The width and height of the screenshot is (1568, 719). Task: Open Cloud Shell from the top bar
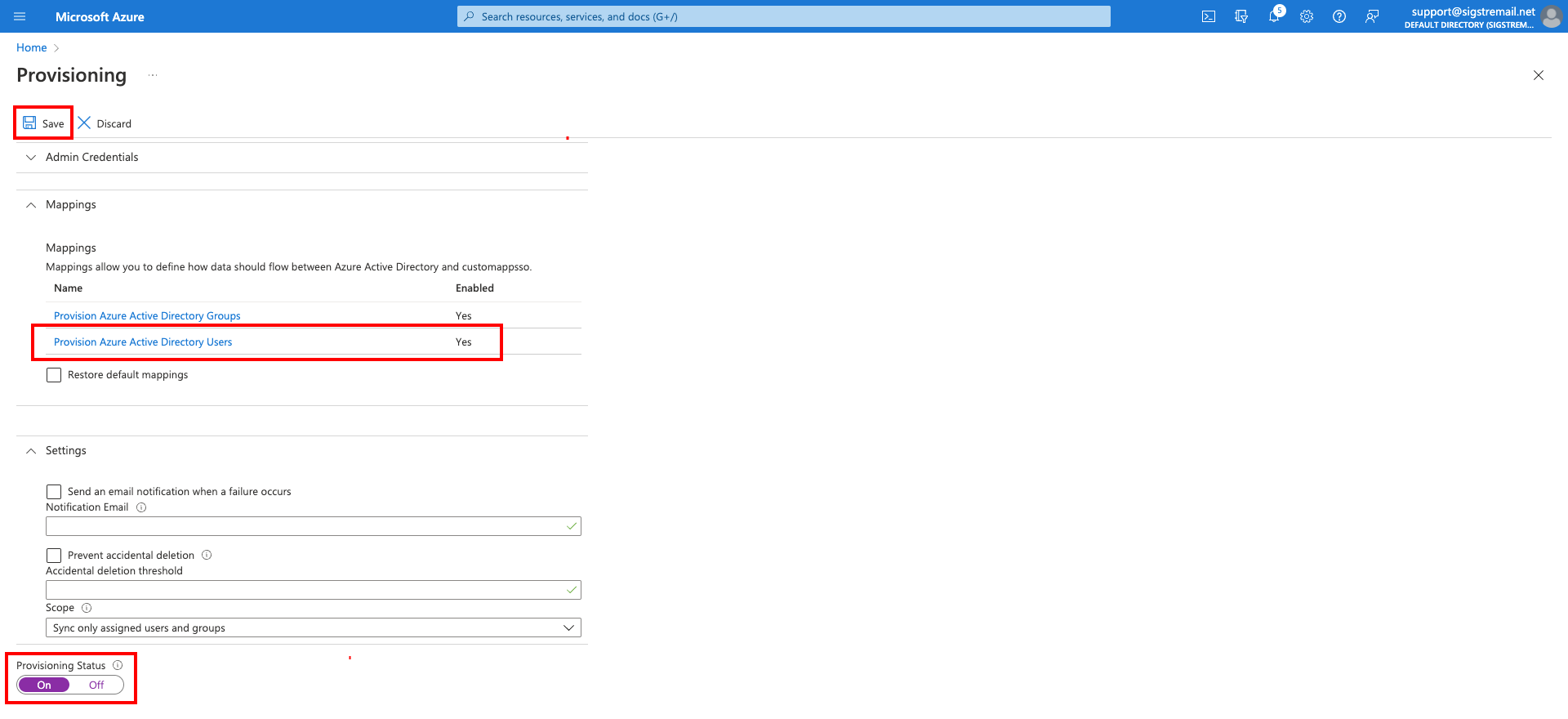(1209, 16)
